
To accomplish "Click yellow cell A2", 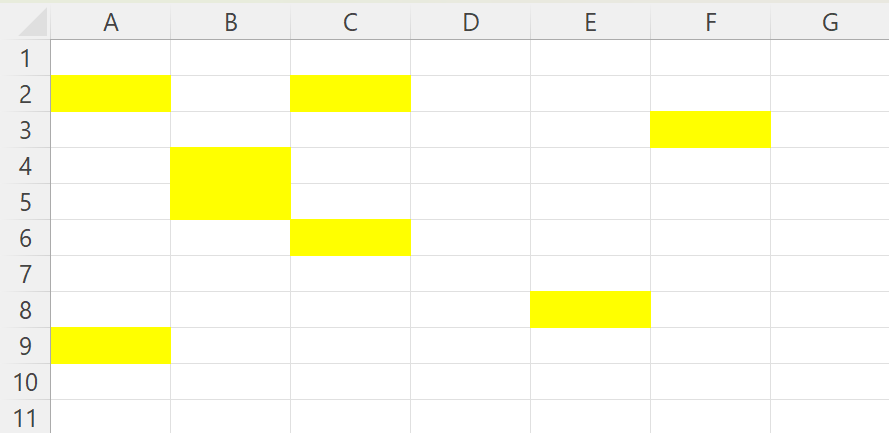I will [111, 94].
